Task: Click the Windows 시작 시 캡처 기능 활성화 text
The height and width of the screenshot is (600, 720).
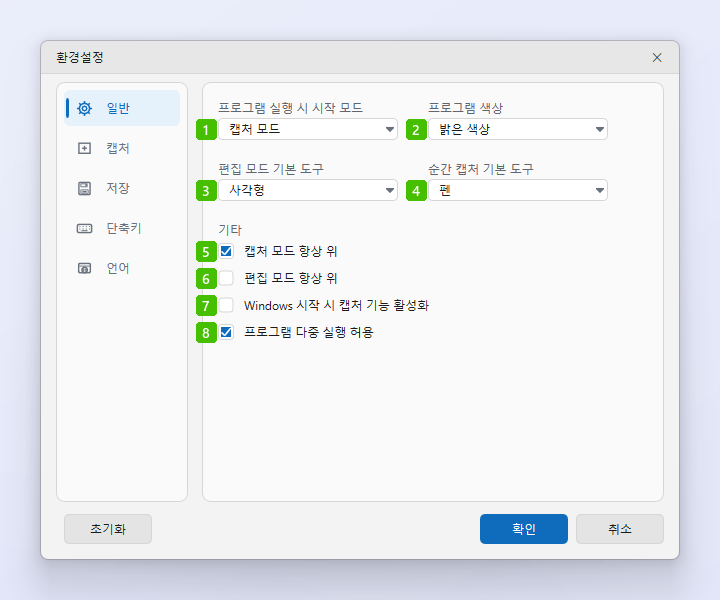Action: pyautogui.click(x=336, y=305)
